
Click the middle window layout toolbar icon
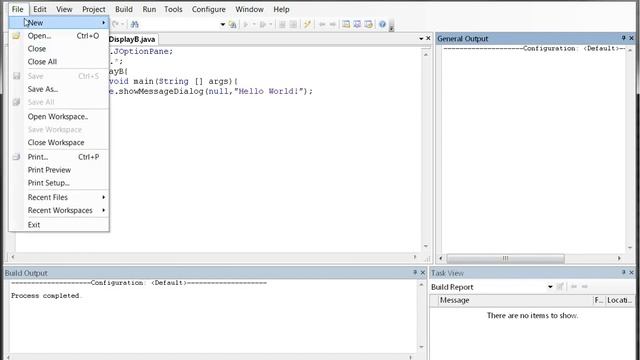pos(357,24)
